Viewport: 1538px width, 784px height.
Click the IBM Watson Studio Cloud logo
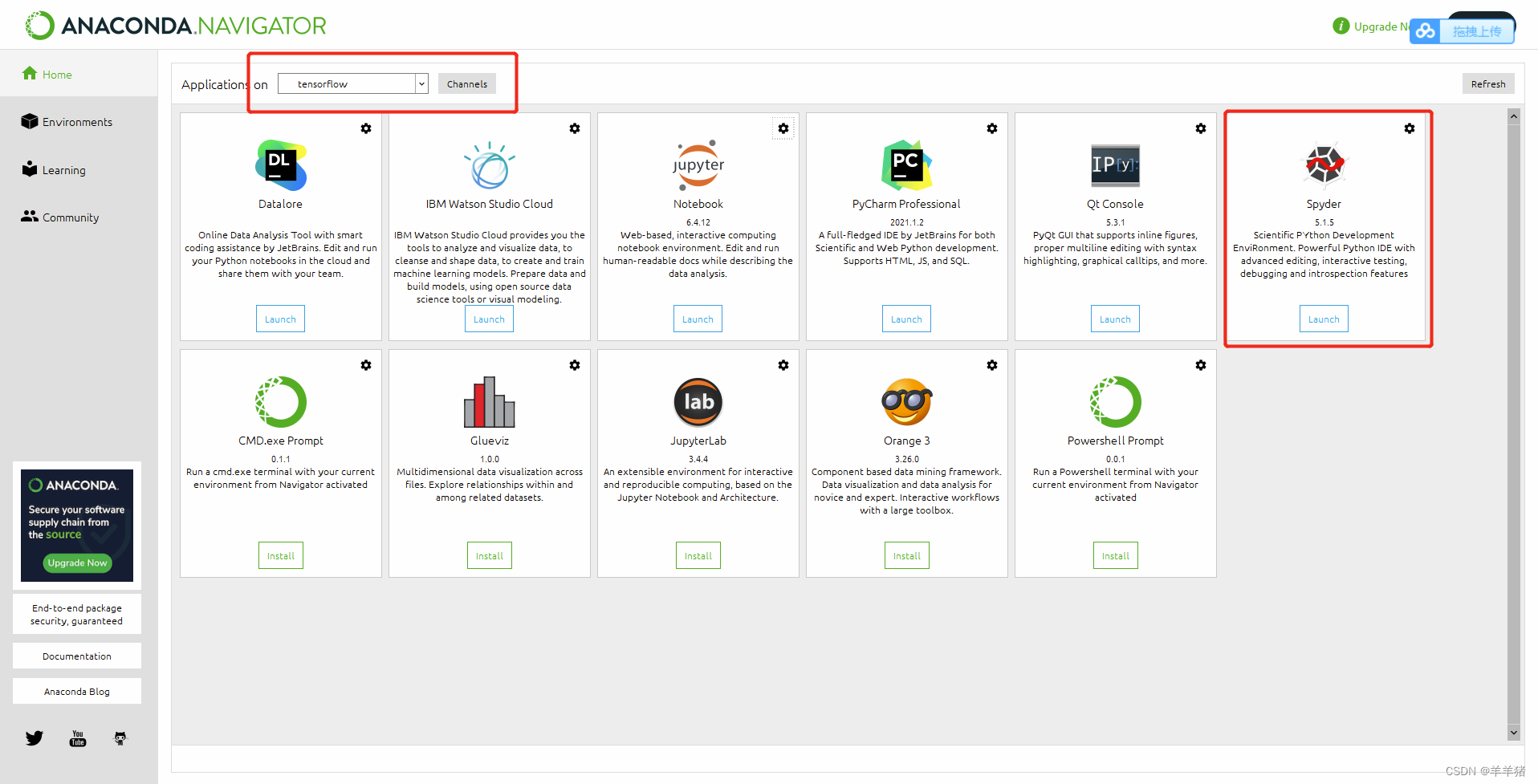490,165
